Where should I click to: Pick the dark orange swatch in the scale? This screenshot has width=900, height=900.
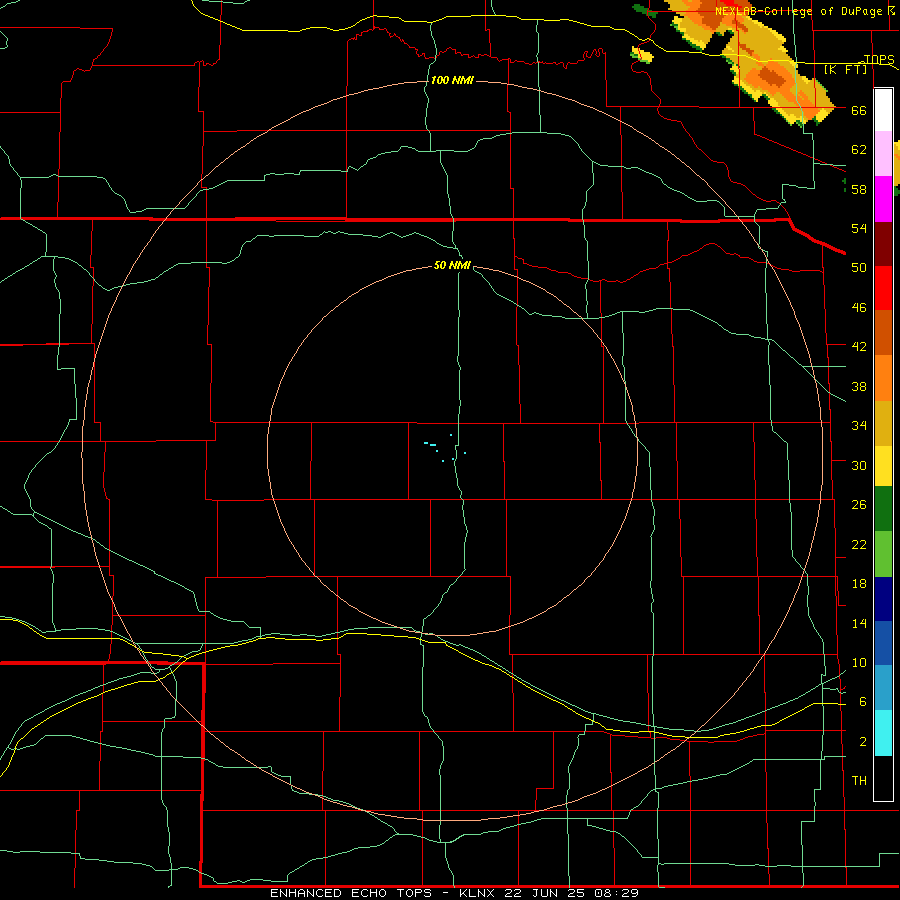(883, 333)
